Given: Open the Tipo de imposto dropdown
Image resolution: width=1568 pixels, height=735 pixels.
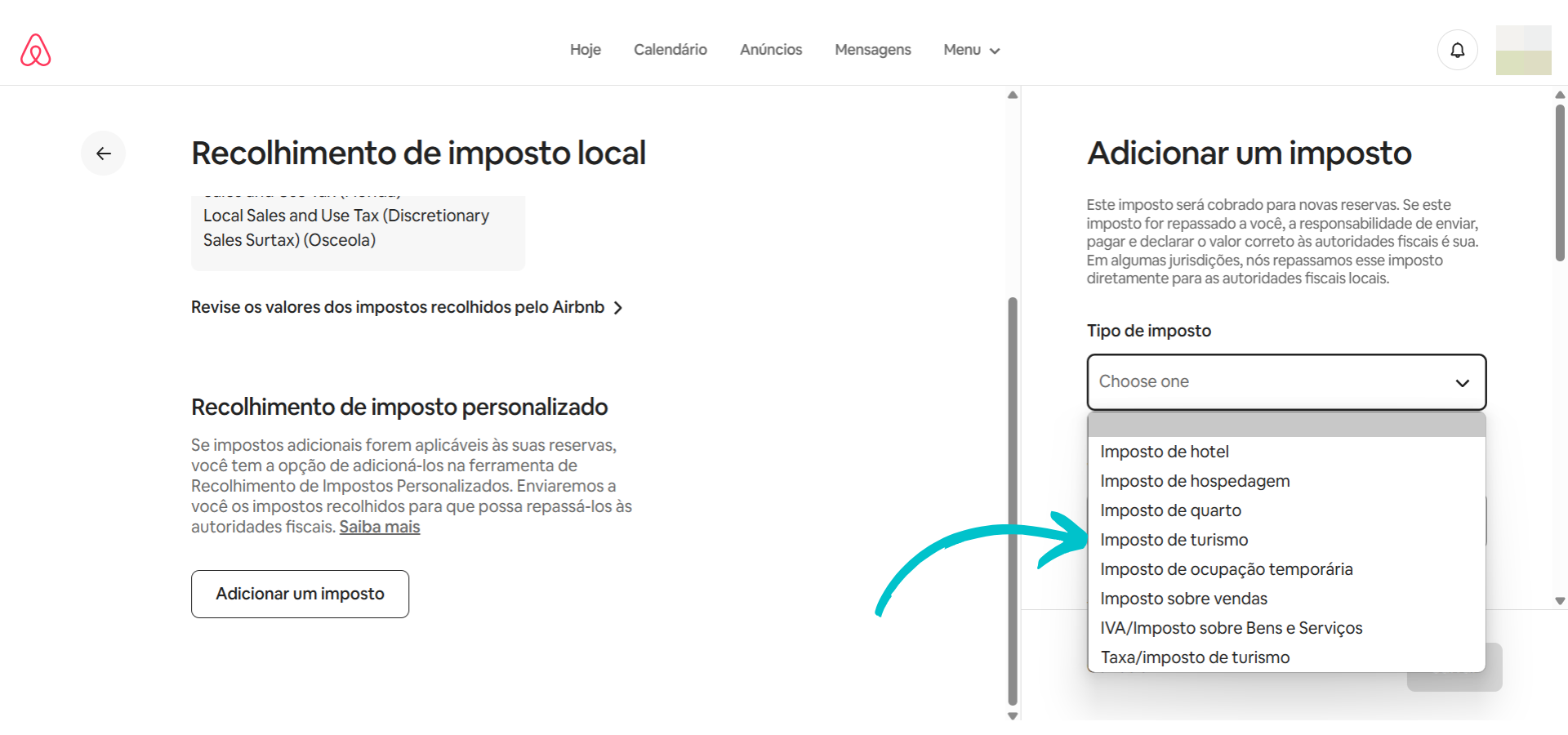Looking at the screenshot, I should tap(1285, 382).
